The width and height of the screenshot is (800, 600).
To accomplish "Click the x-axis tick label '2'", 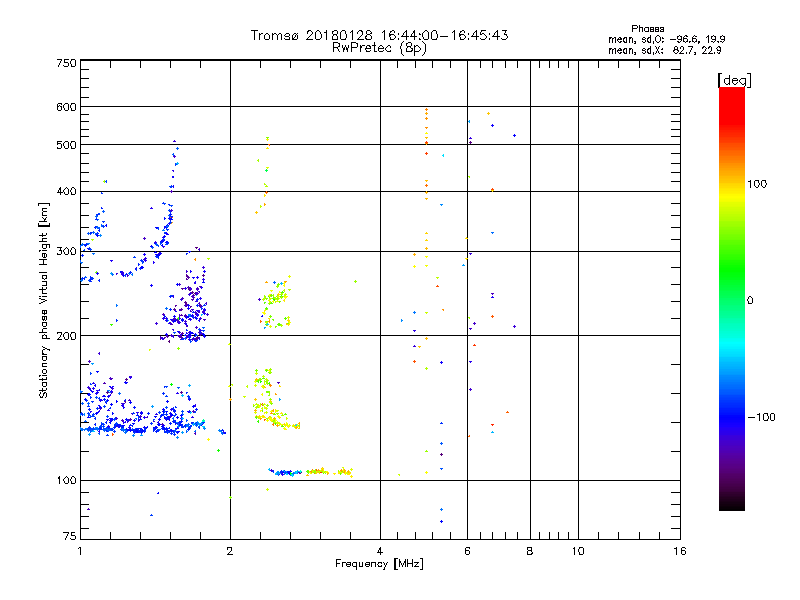I will point(230,551).
